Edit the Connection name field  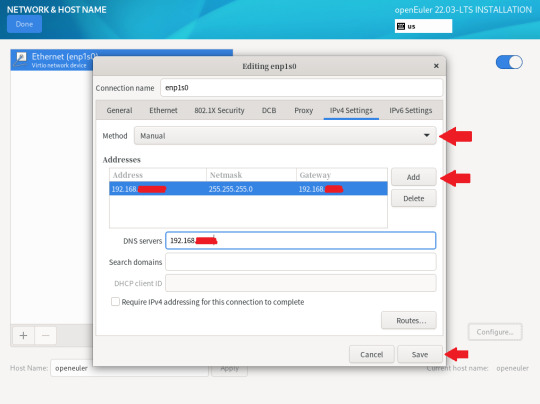pyautogui.click(x=301, y=88)
